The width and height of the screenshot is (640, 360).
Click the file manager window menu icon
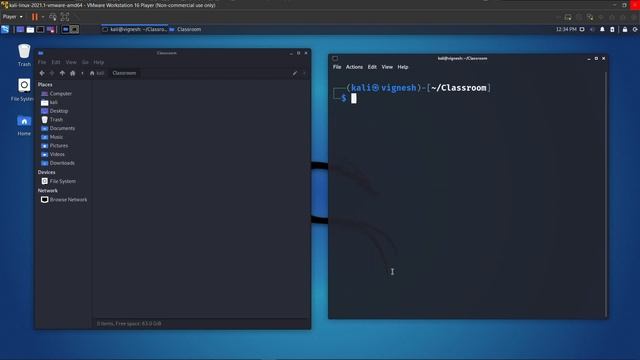[41, 53]
